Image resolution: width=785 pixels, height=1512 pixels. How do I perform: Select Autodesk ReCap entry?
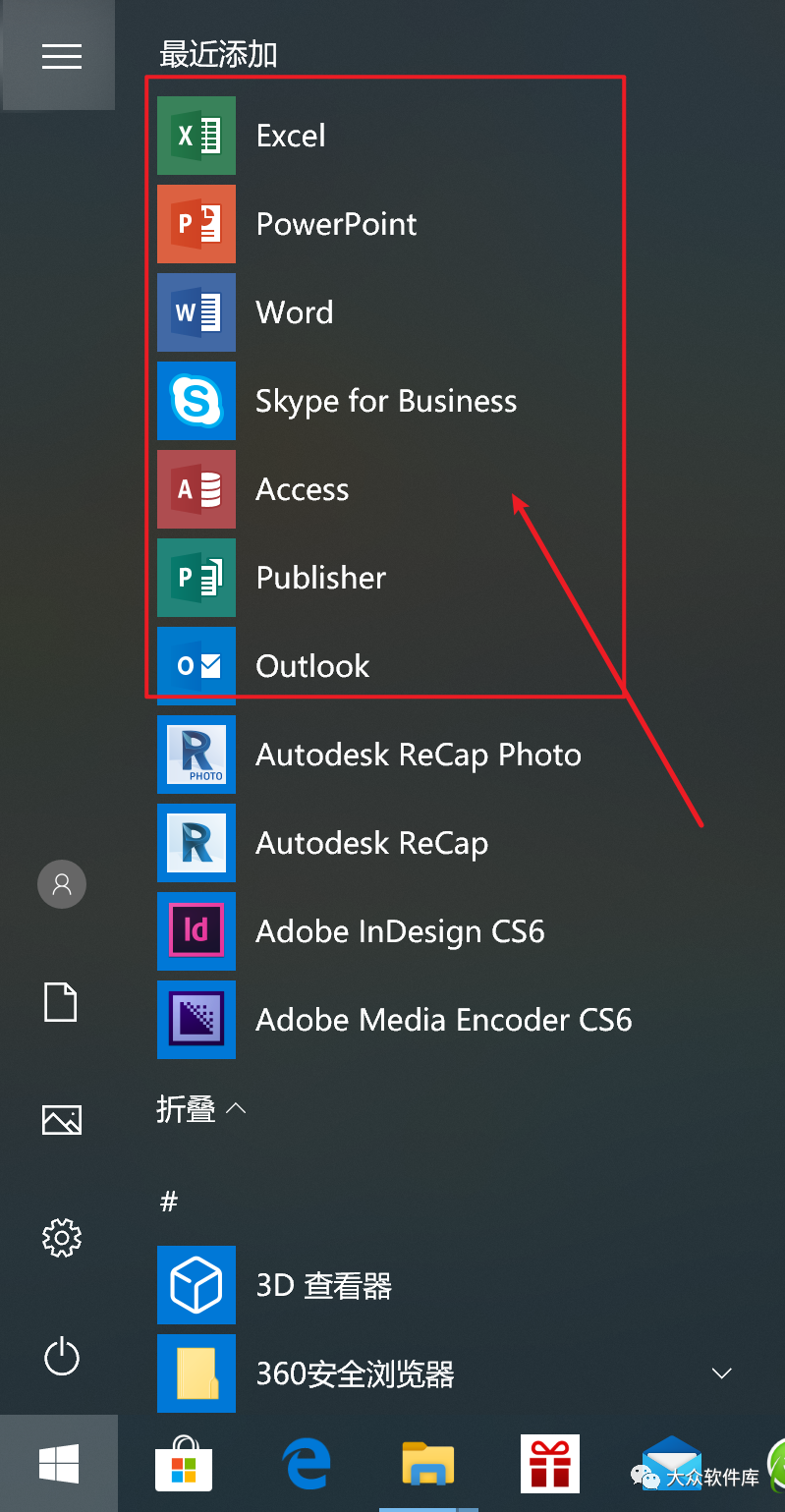(x=371, y=843)
